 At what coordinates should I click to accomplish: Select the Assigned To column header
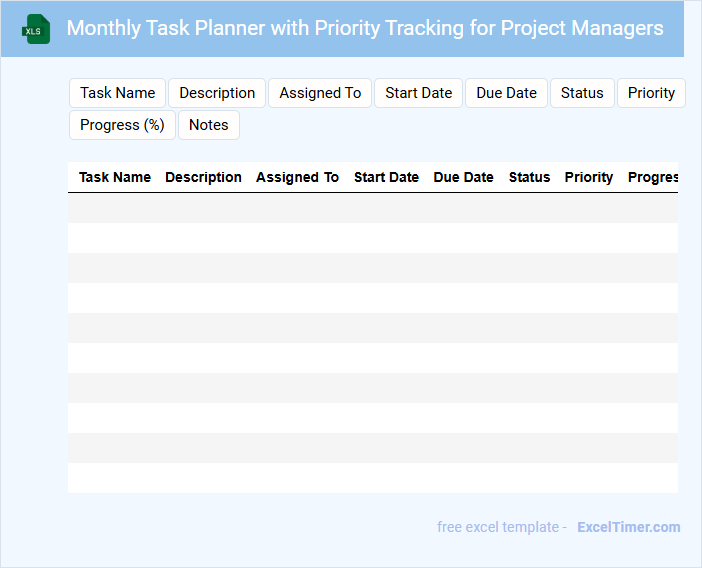[x=297, y=177]
